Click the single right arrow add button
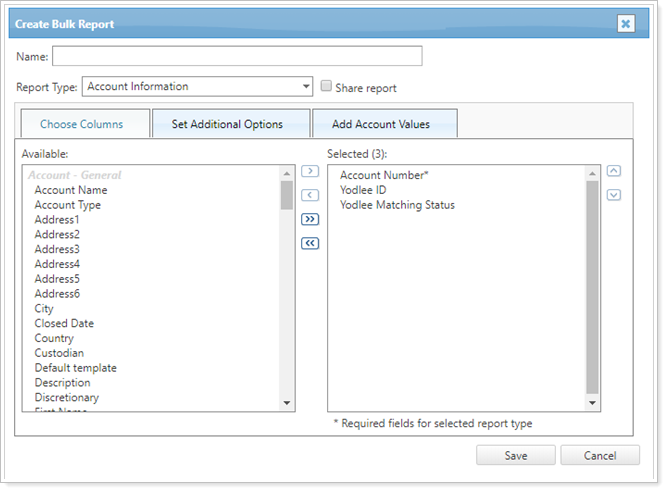 (x=310, y=172)
